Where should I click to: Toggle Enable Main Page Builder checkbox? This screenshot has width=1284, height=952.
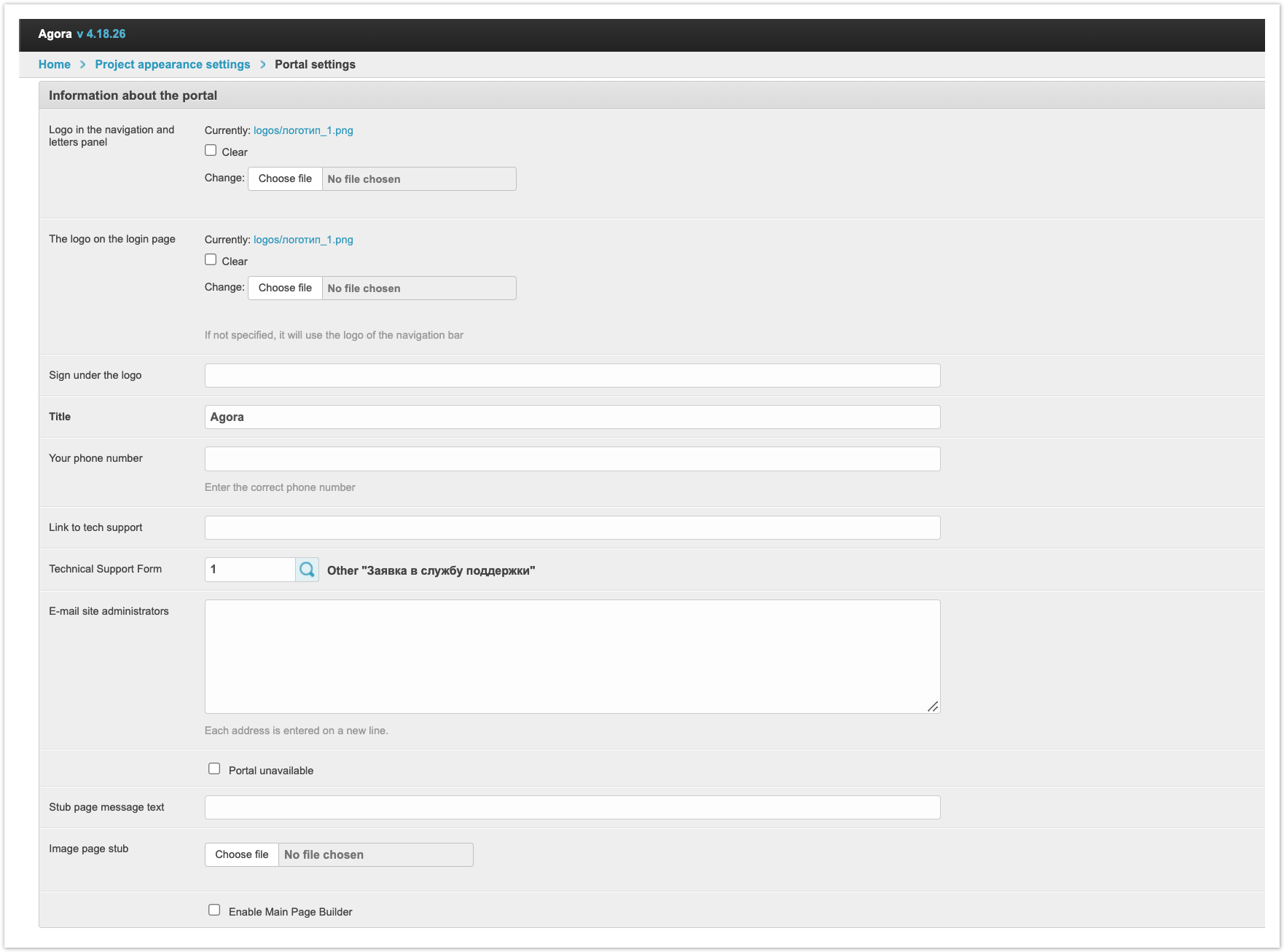(x=214, y=910)
